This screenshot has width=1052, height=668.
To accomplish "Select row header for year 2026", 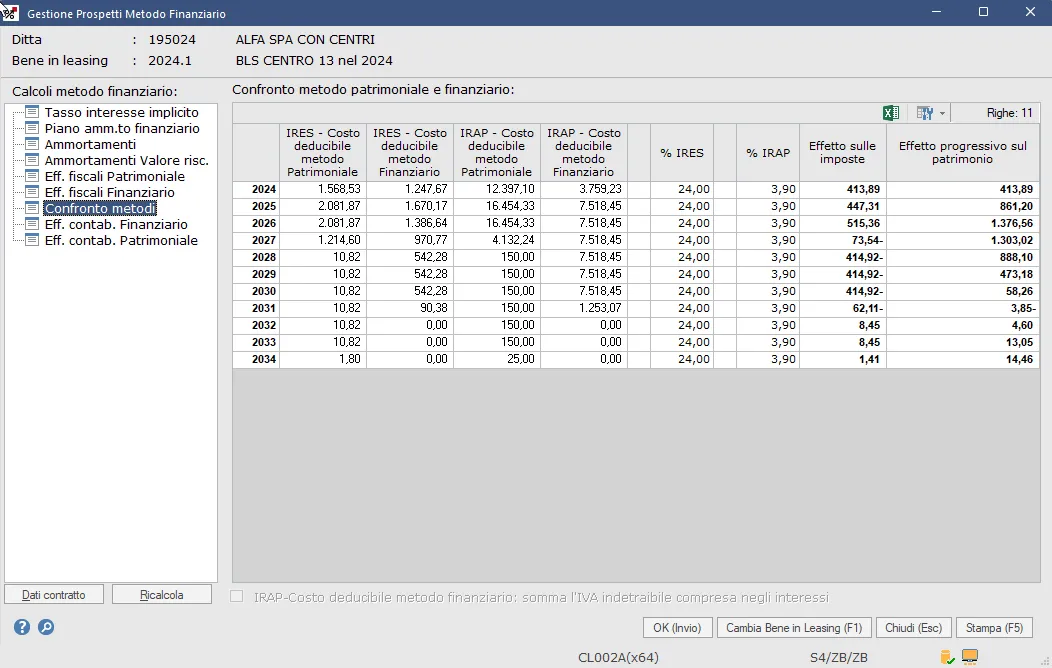I will tap(256, 223).
